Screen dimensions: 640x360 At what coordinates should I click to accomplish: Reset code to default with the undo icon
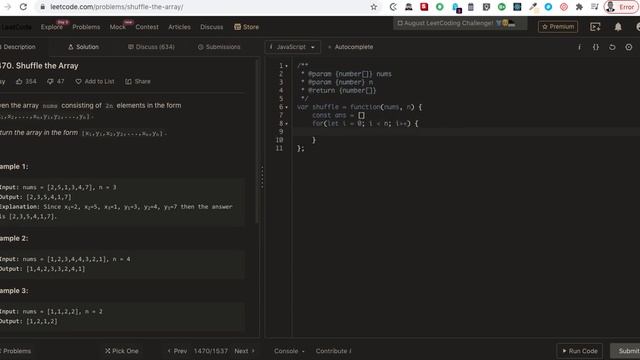pyautogui.click(x=612, y=47)
